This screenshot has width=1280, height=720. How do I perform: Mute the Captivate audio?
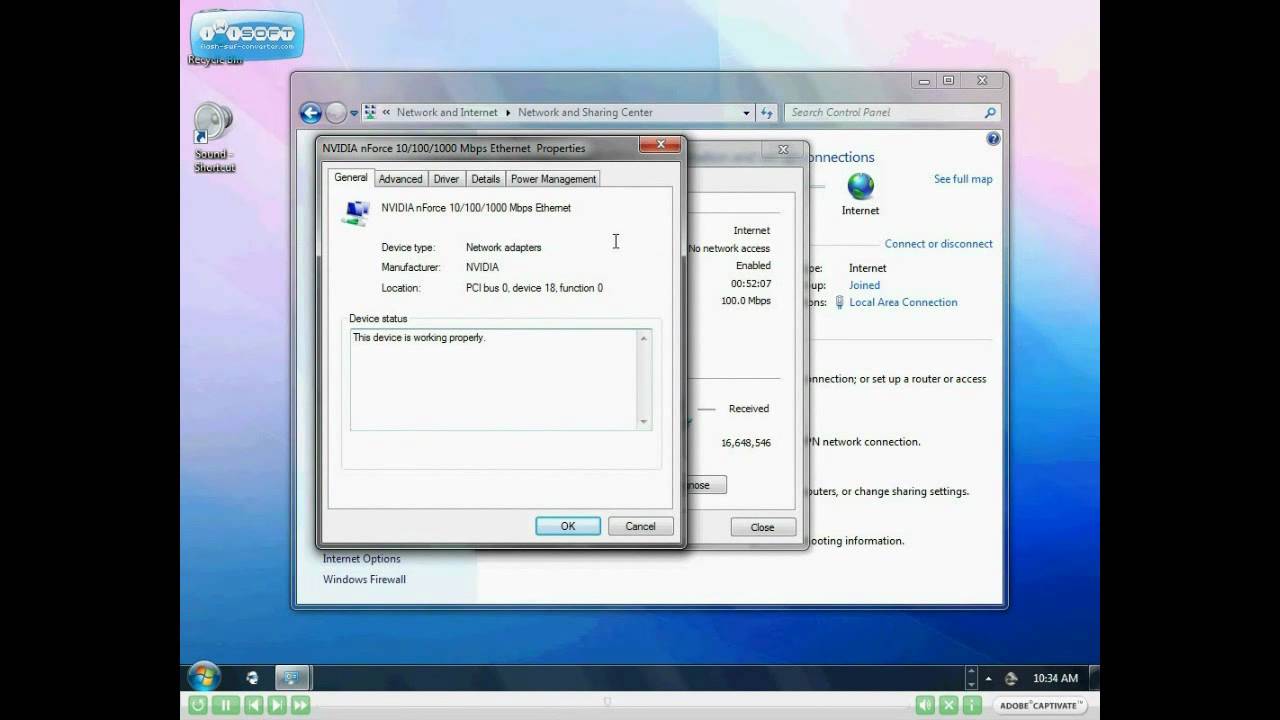pyautogui.click(x=925, y=705)
